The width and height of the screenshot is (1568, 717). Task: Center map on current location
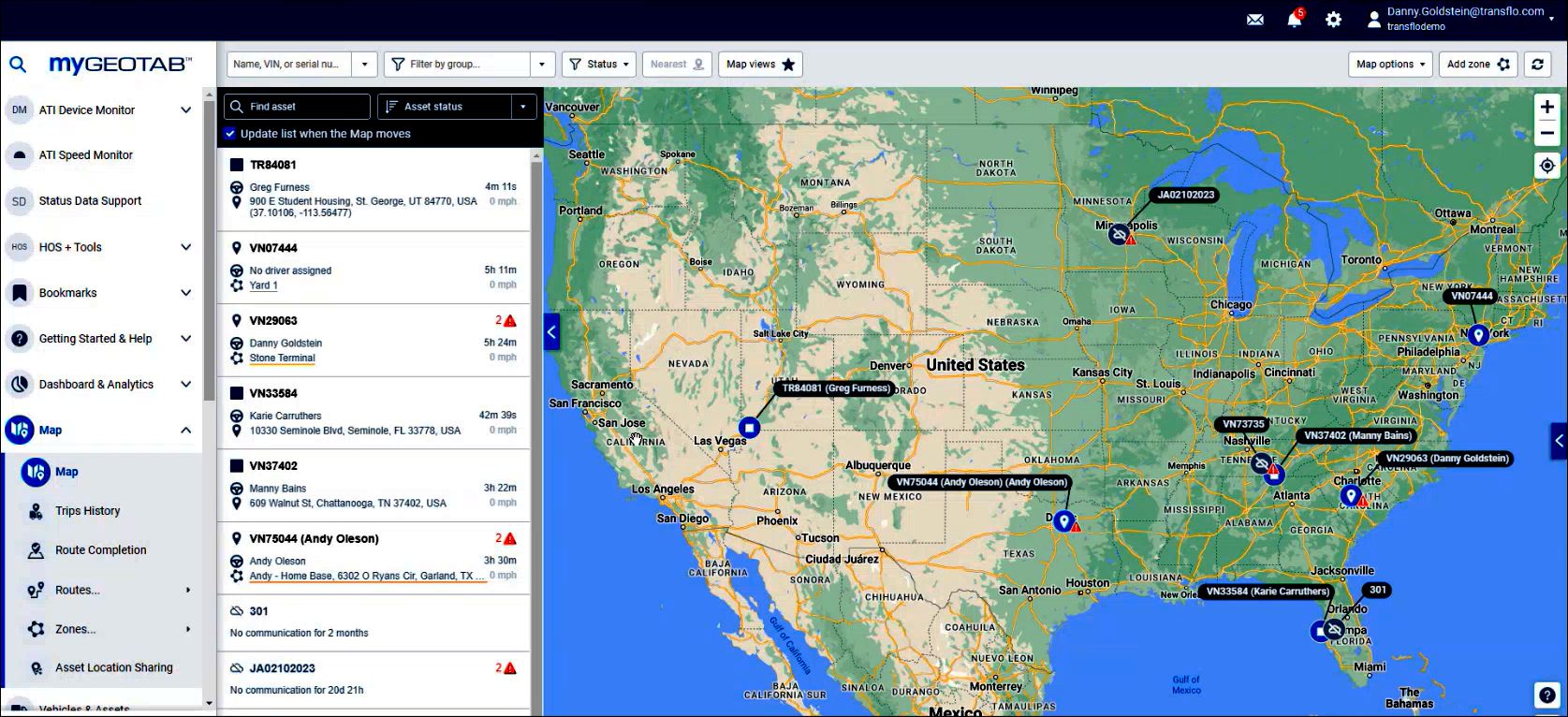pos(1546,166)
